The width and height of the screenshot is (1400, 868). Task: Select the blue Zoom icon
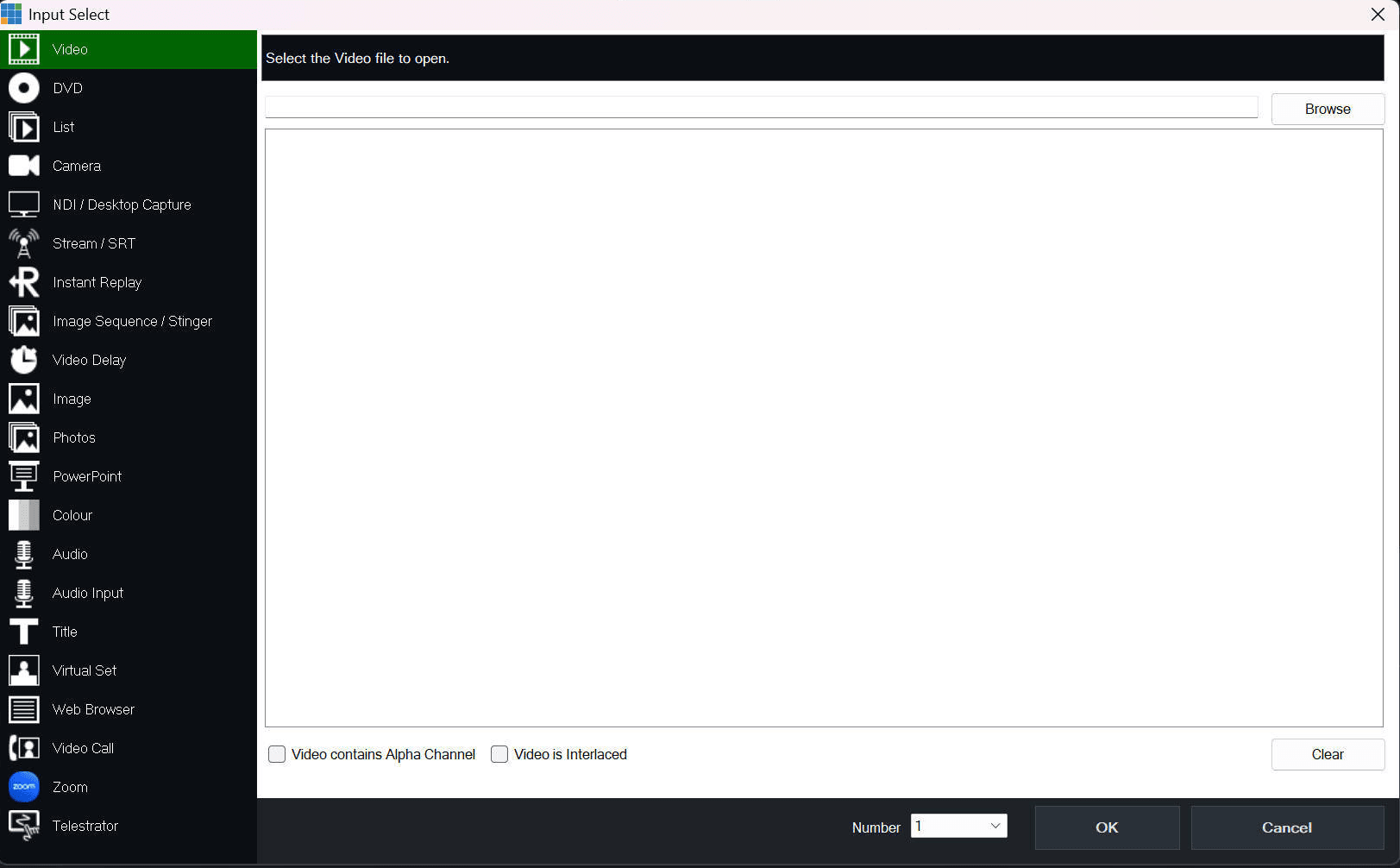[24, 787]
